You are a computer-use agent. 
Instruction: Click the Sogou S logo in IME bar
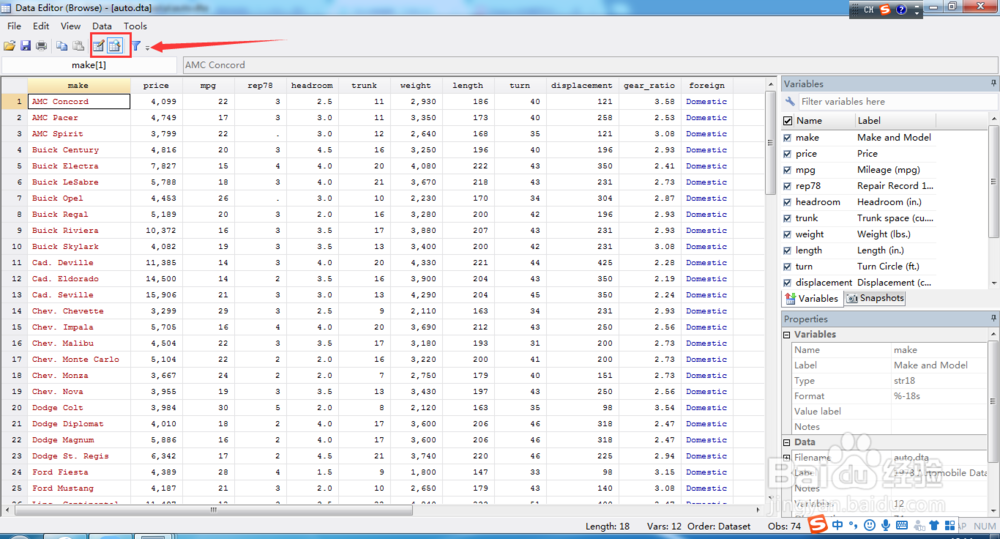818,525
